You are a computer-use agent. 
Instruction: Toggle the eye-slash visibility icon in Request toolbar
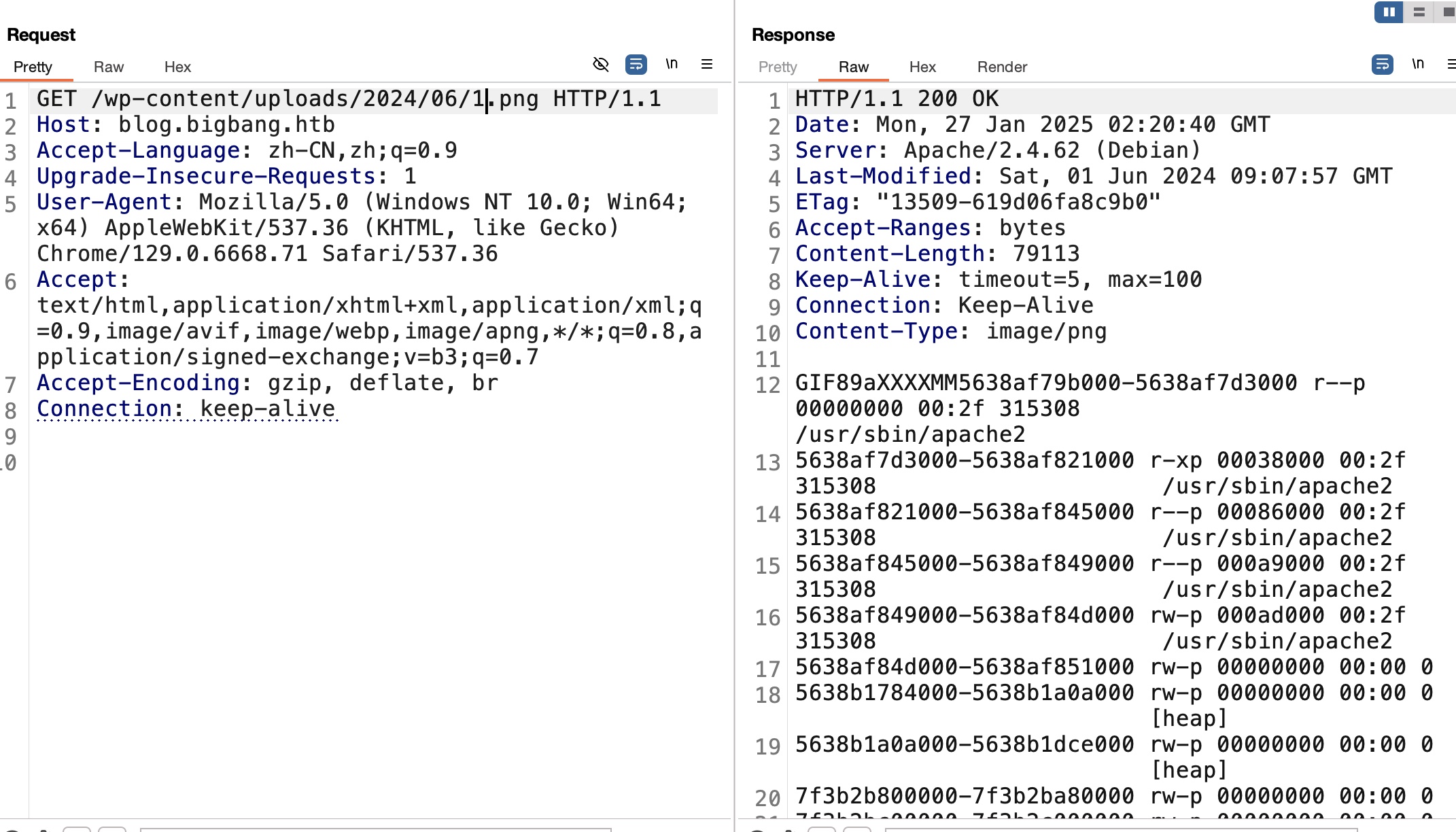(x=601, y=64)
